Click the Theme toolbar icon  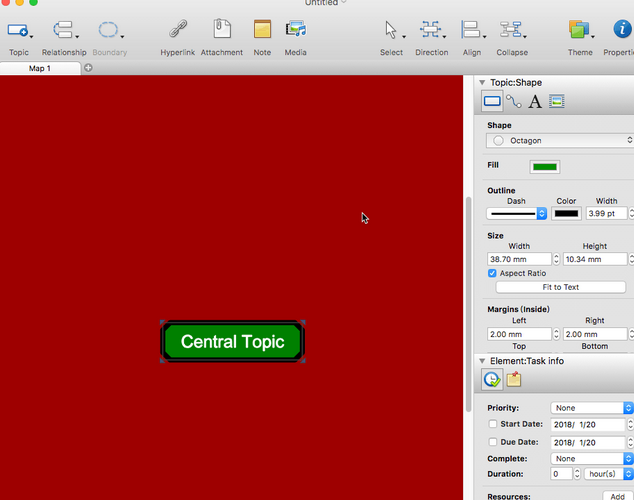click(579, 30)
